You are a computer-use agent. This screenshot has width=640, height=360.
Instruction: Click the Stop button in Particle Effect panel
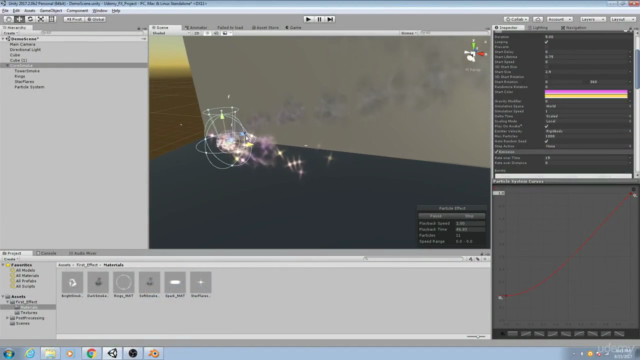point(469,216)
